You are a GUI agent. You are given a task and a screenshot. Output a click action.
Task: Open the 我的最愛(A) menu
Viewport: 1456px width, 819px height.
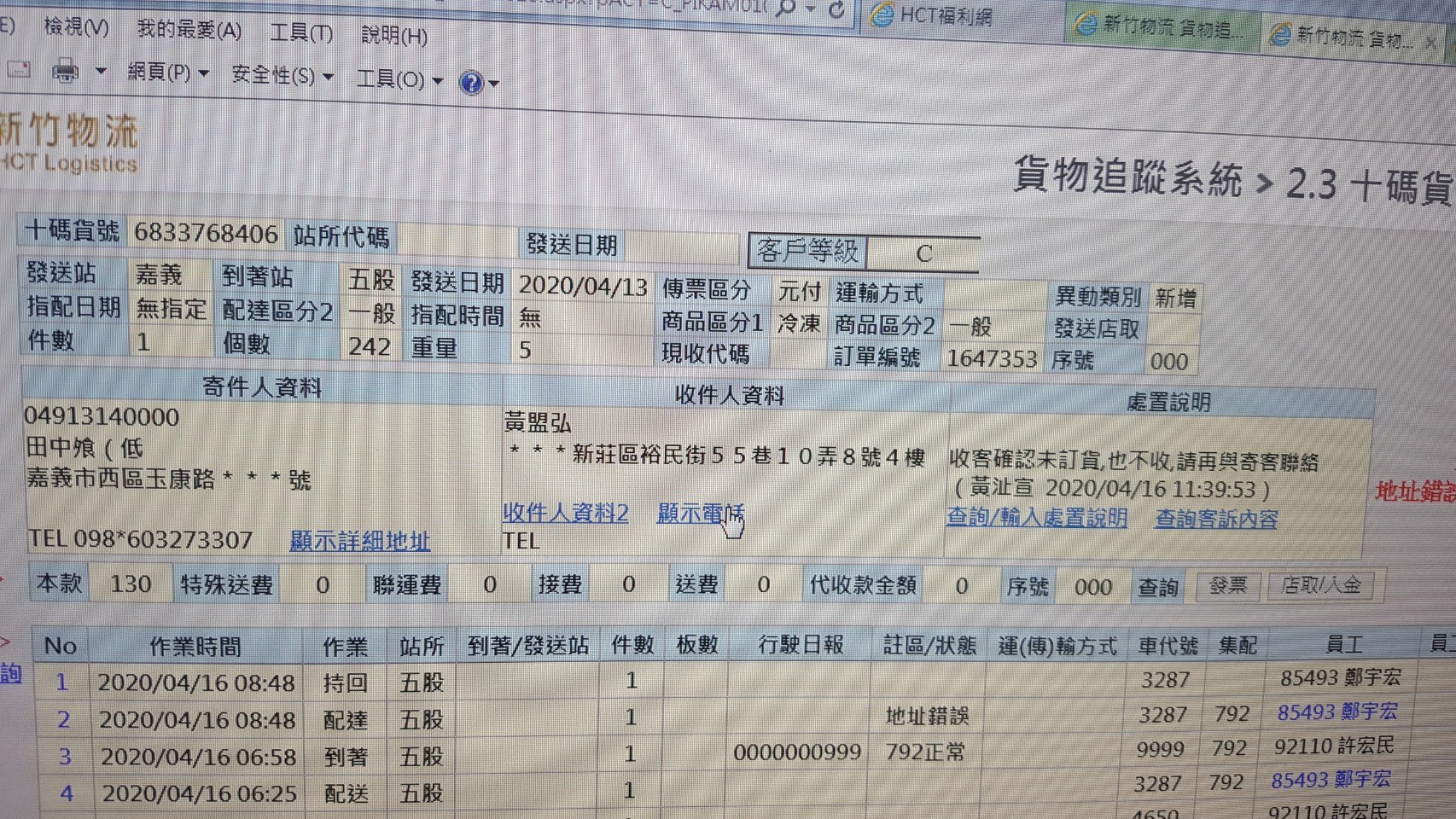point(189,31)
